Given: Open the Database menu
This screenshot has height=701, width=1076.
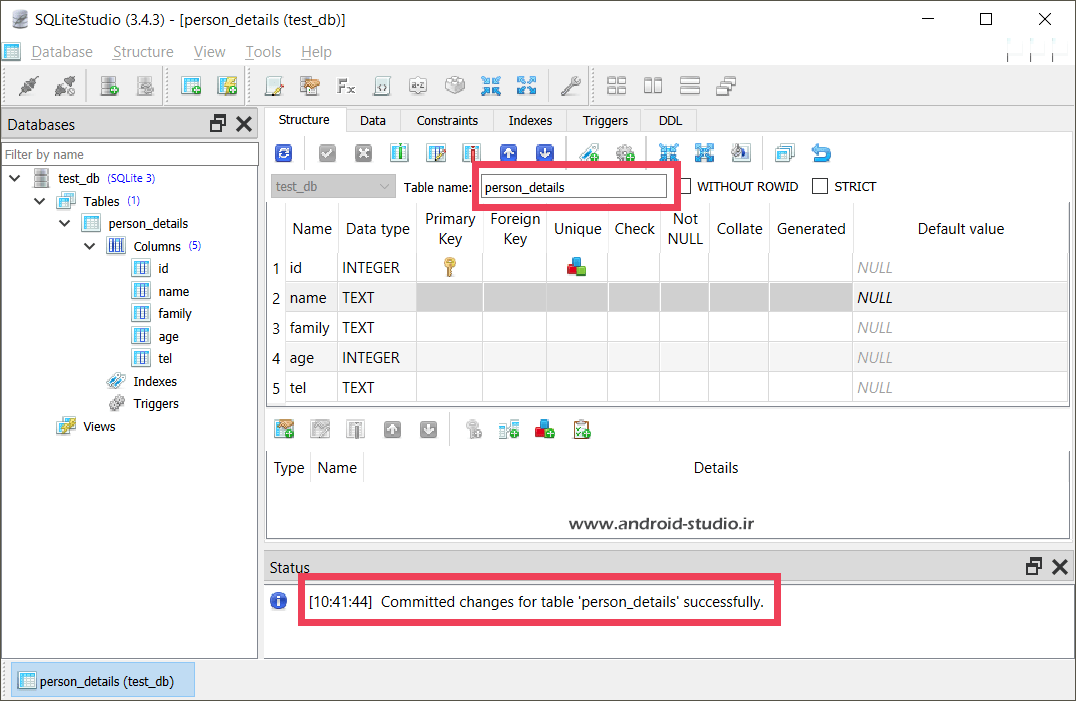Looking at the screenshot, I should pyautogui.click(x=62, y=52).
